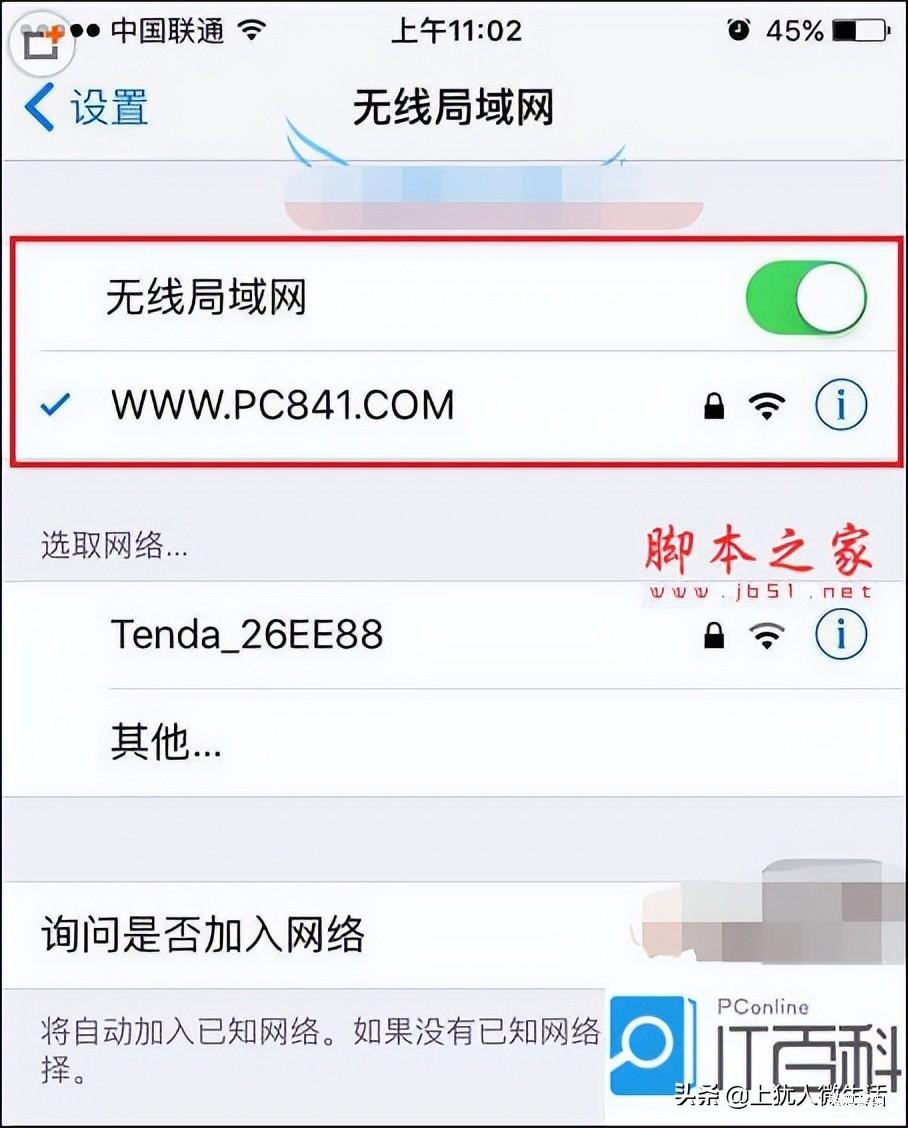Go back via 设置 label
This screenshot has height=1128, width=908.
point(109,107)
